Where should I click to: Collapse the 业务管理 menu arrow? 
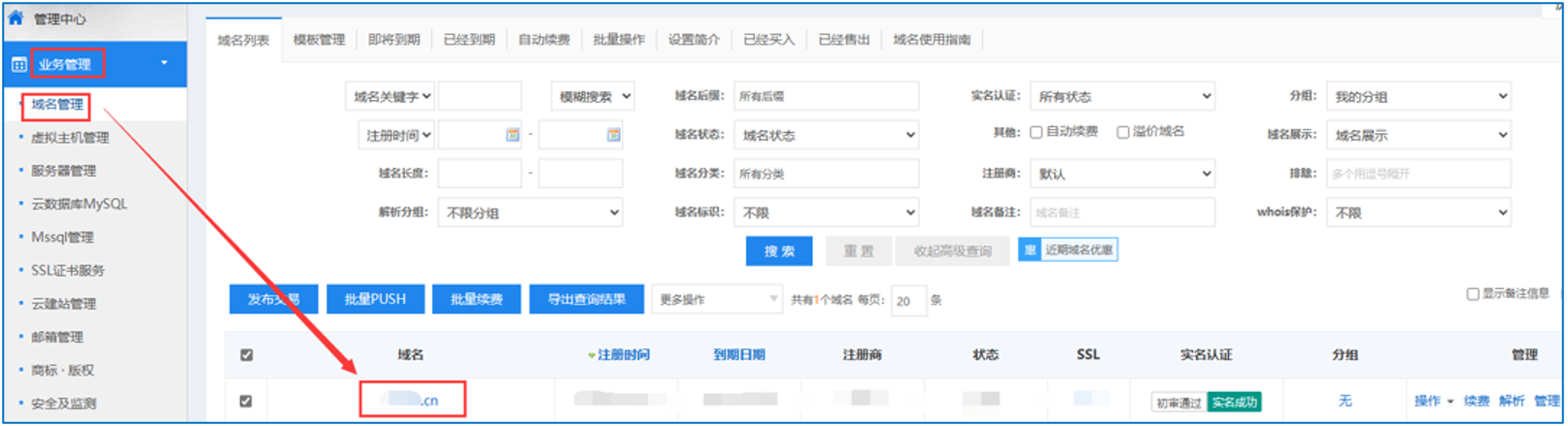point(164,63)
